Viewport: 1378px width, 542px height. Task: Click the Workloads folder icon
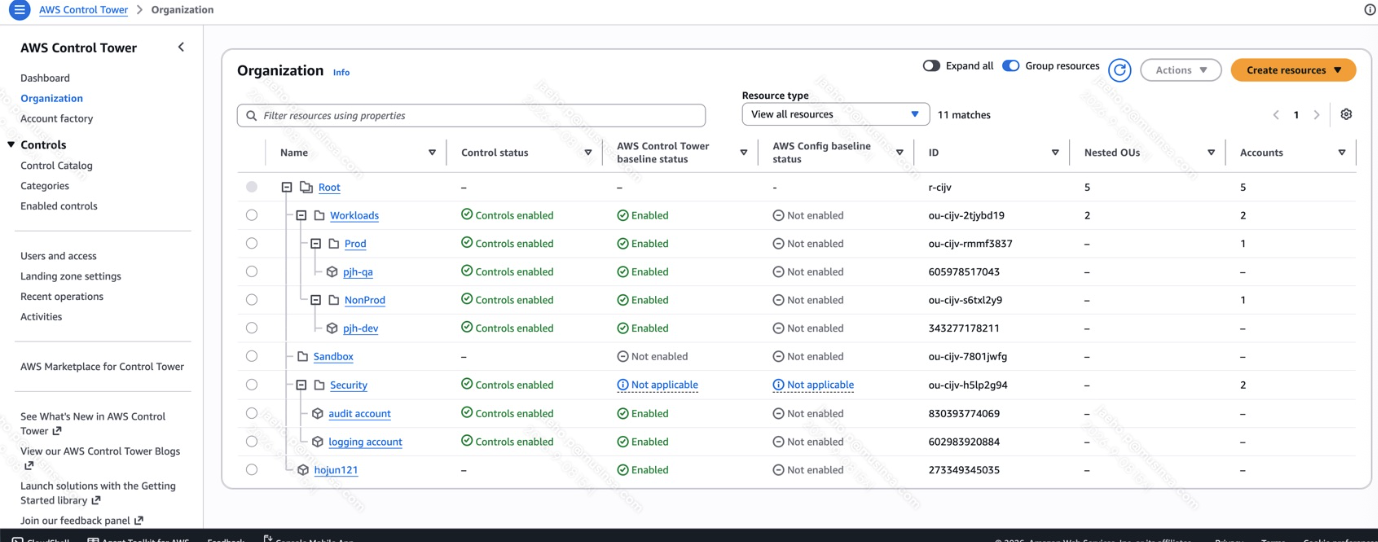[319, 215]
